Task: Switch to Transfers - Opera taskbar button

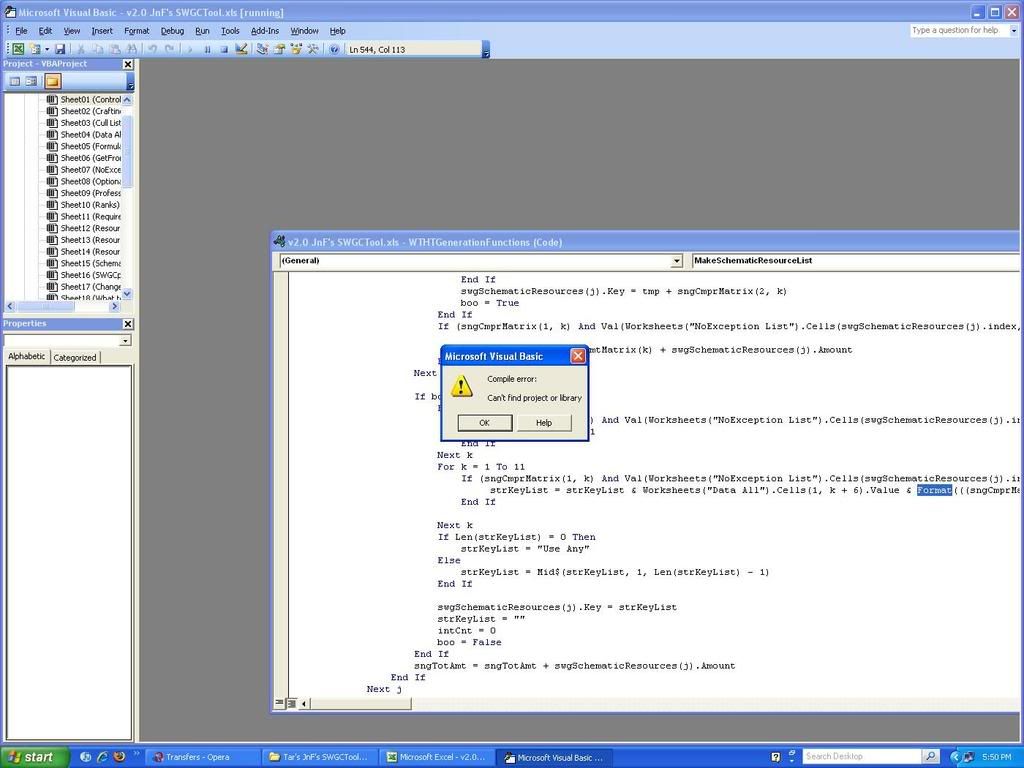Action: 203,758
